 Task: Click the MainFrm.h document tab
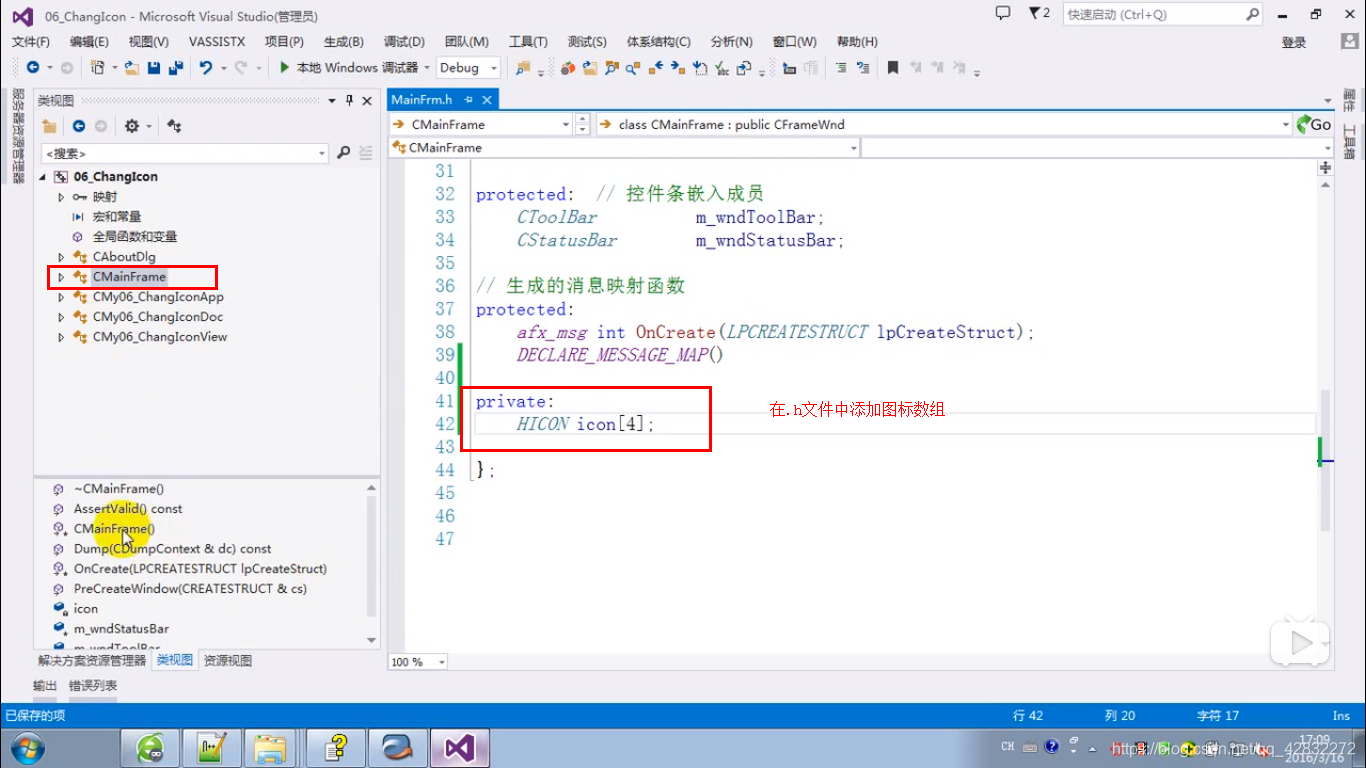tap(422, 100)
